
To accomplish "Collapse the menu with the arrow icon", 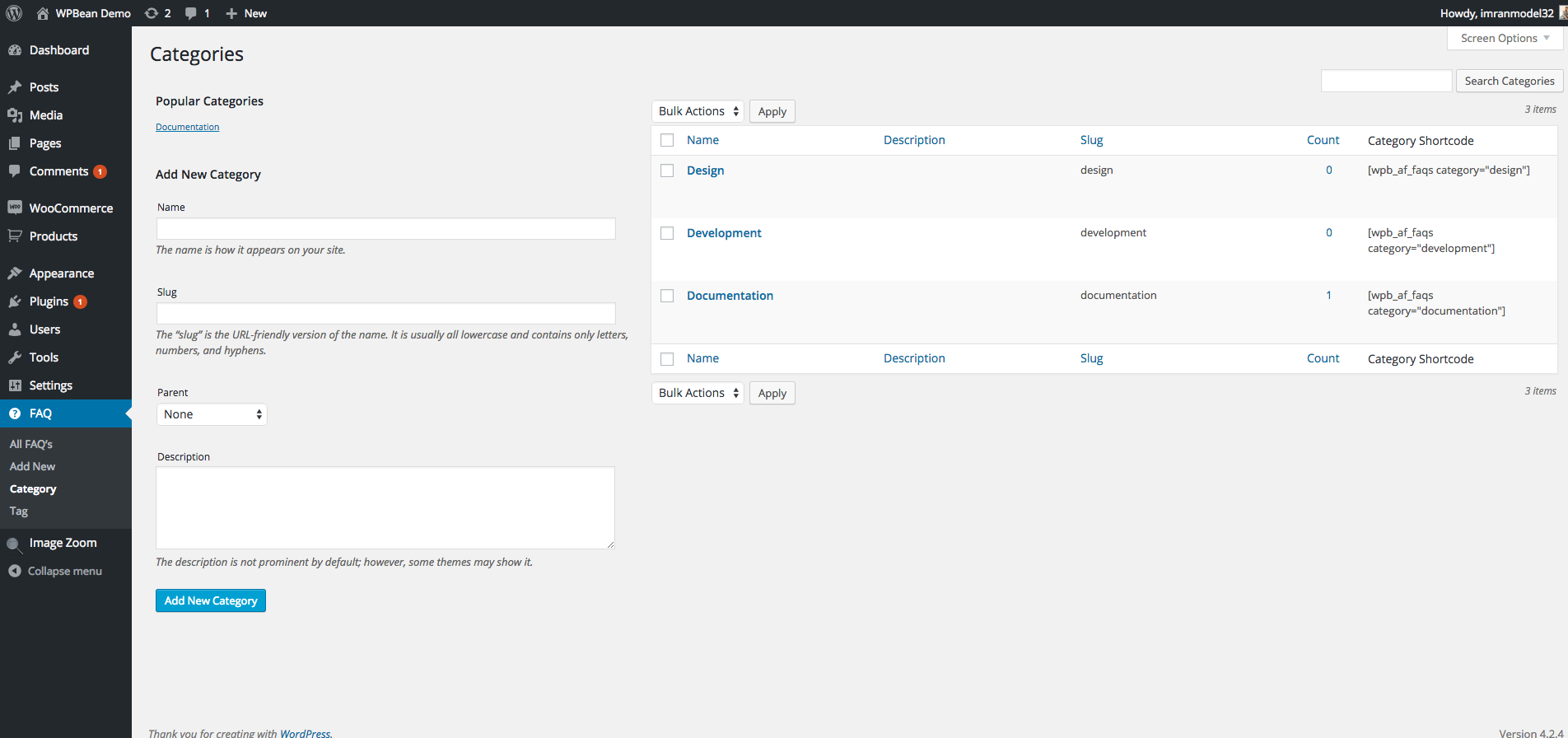I will coord(15,571).
